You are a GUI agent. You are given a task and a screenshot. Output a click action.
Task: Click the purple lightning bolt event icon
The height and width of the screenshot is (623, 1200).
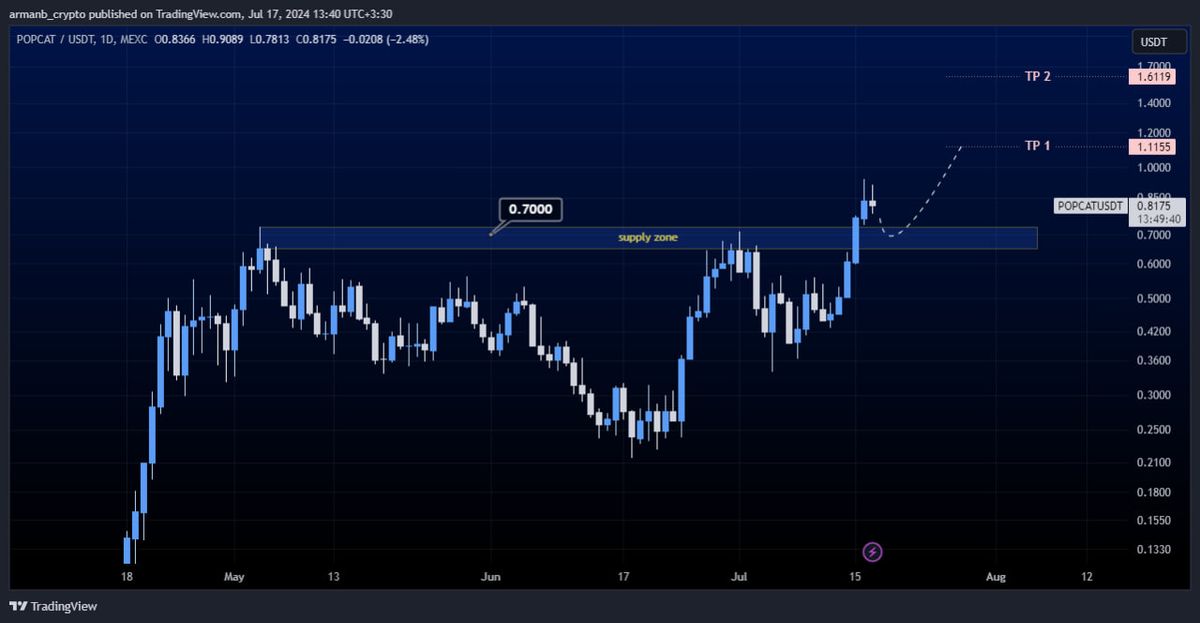tap(872, 551)
